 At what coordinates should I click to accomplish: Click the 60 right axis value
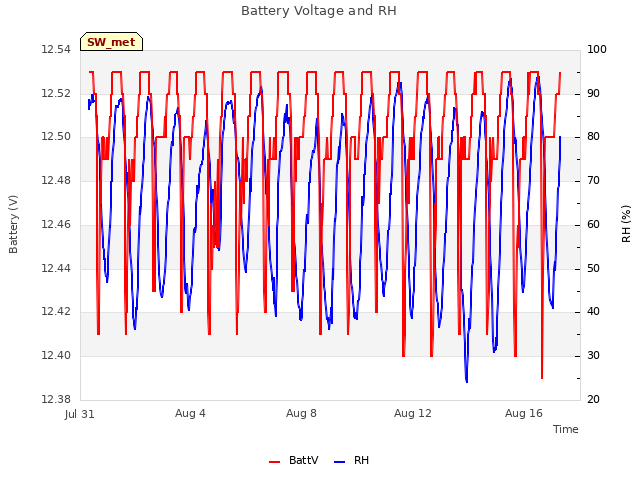[x=593, y=224]
